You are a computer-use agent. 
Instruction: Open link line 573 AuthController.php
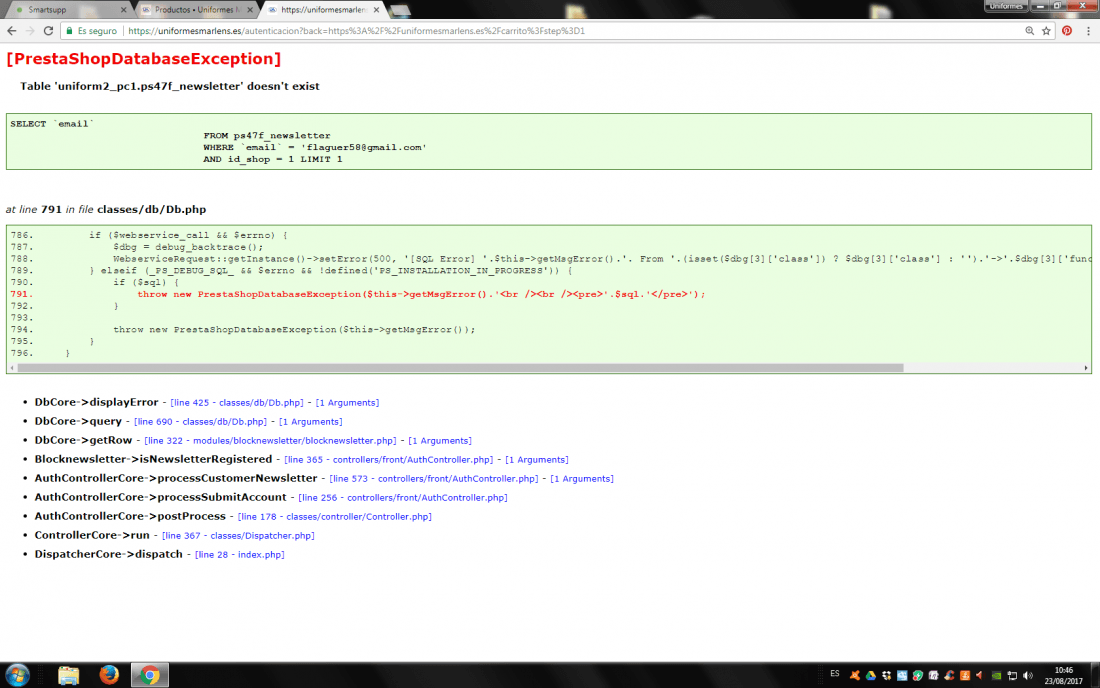pos(434,478)
